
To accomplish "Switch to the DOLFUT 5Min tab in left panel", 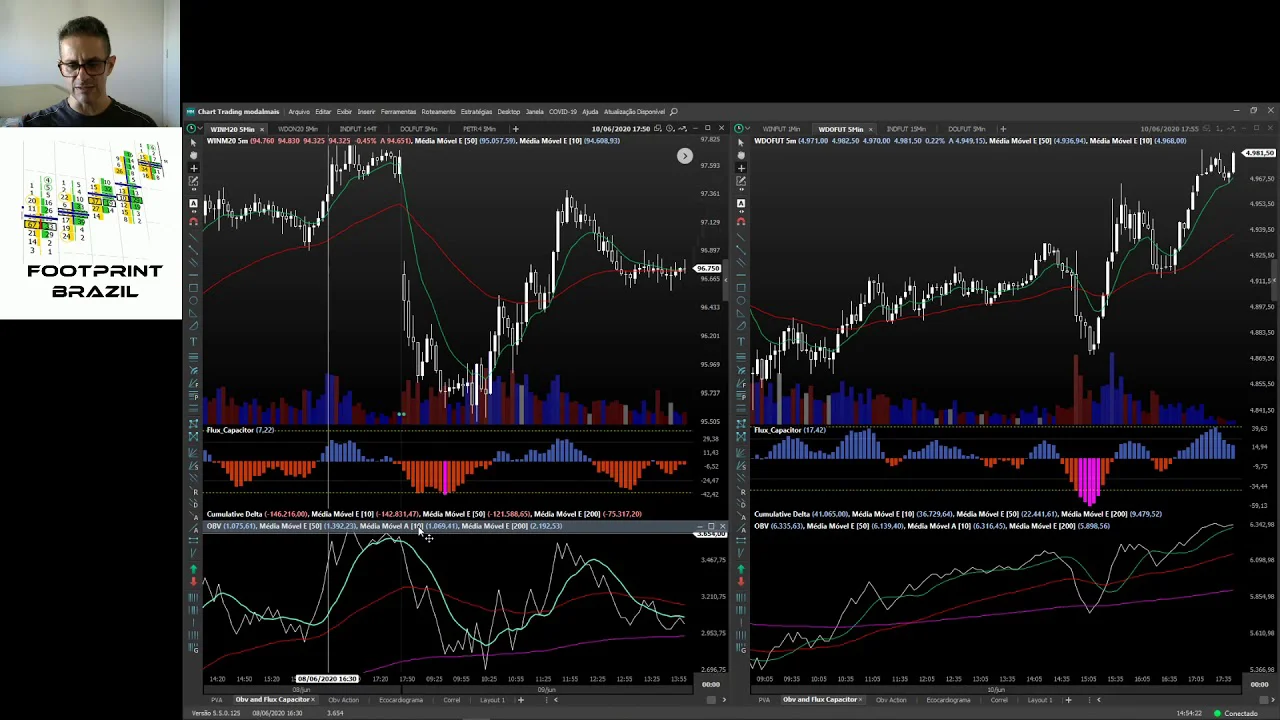I will (x=418, y=129).
